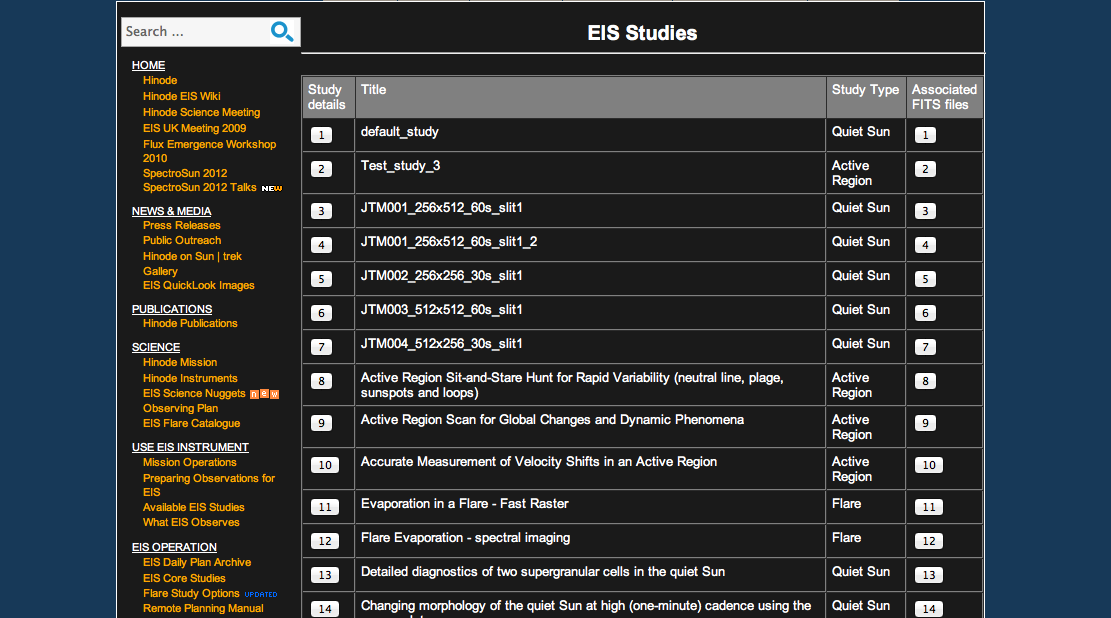Open study details button 1 for default_study
The height and width of the screenshot is (618, 1111).
(x=321, y=135)
